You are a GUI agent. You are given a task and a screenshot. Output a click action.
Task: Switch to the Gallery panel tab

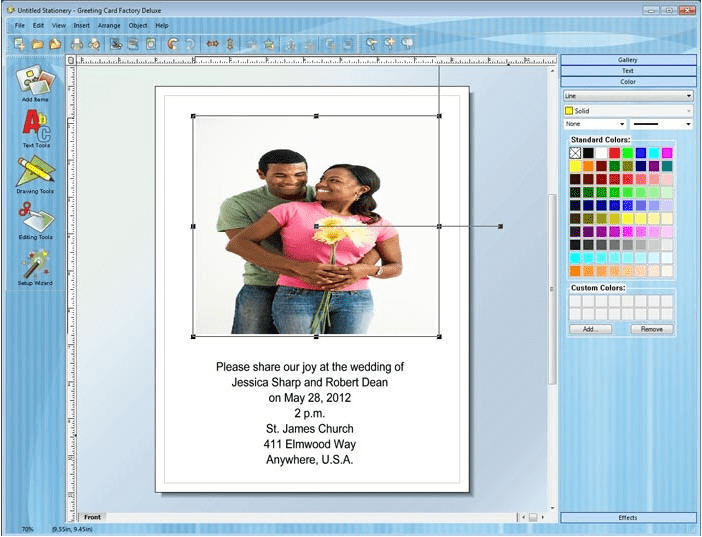tap(628, 60)
